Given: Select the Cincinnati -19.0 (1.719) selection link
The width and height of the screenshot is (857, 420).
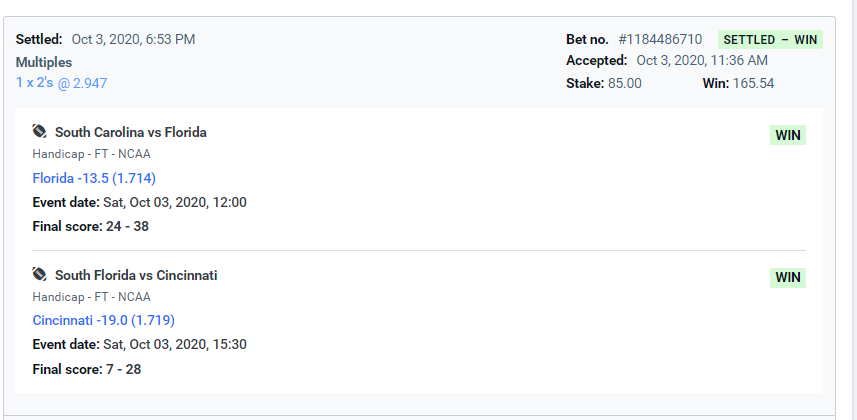Looking at the screenshot, I should 103,320.
